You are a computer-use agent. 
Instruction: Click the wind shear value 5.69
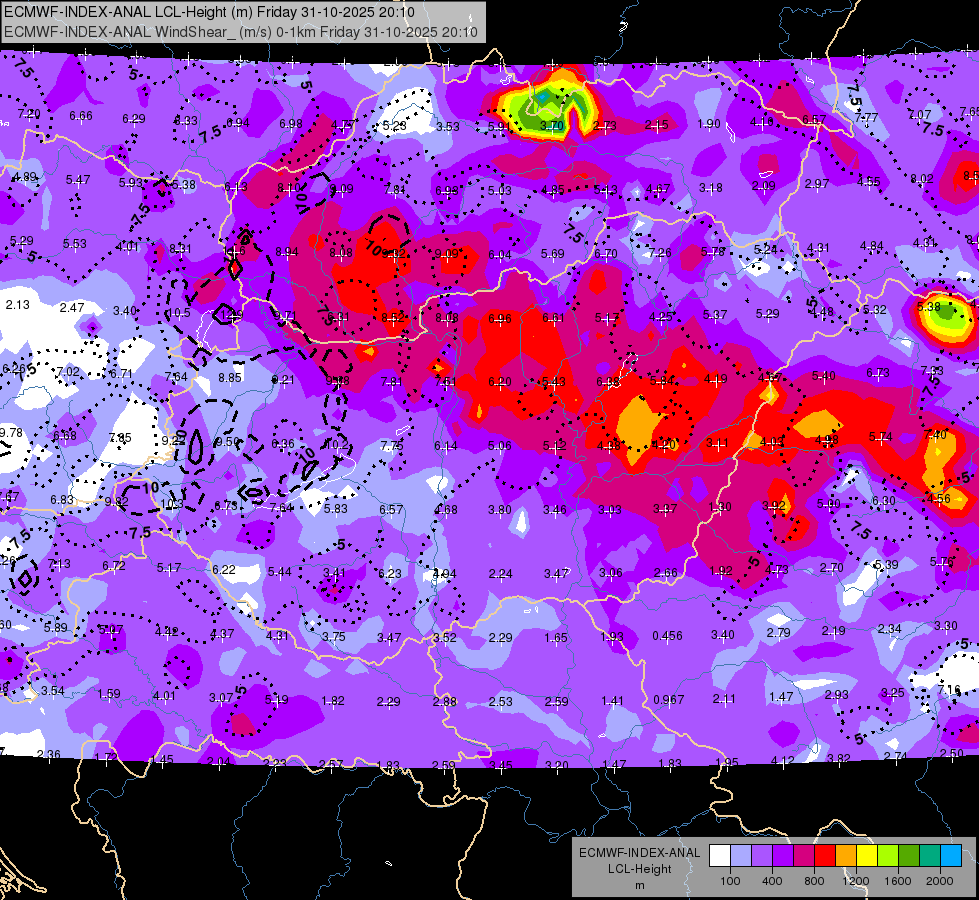click(x=553, y=254)
